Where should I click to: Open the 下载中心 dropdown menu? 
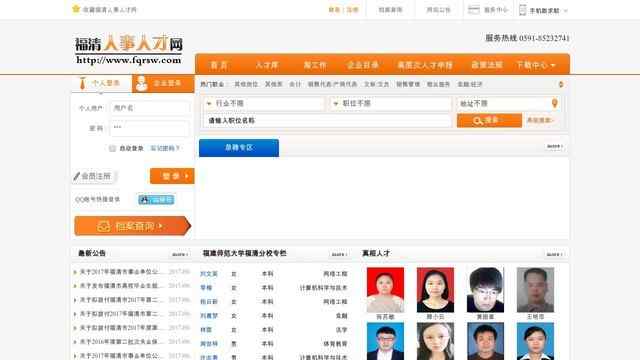(x=536, y=65)
